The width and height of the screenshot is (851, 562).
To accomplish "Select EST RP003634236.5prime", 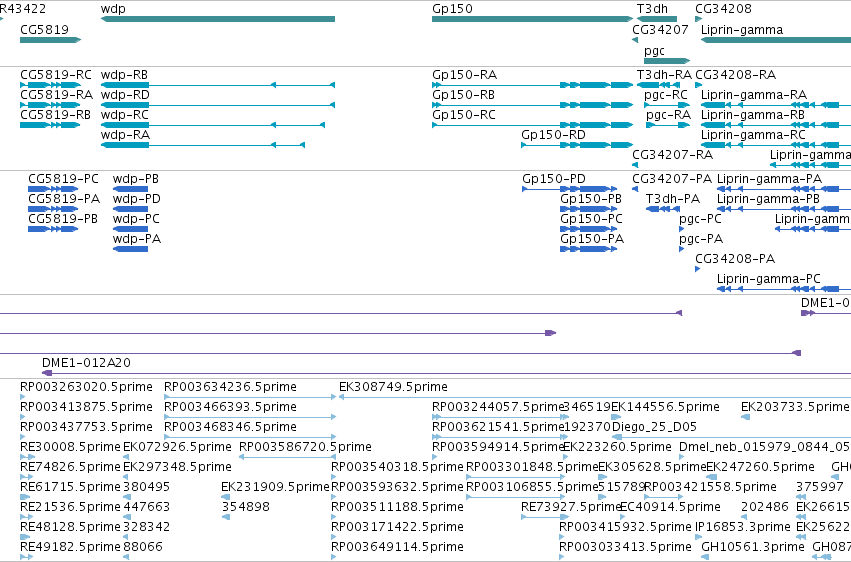I will pyautogui.click(x=230, y=387).
